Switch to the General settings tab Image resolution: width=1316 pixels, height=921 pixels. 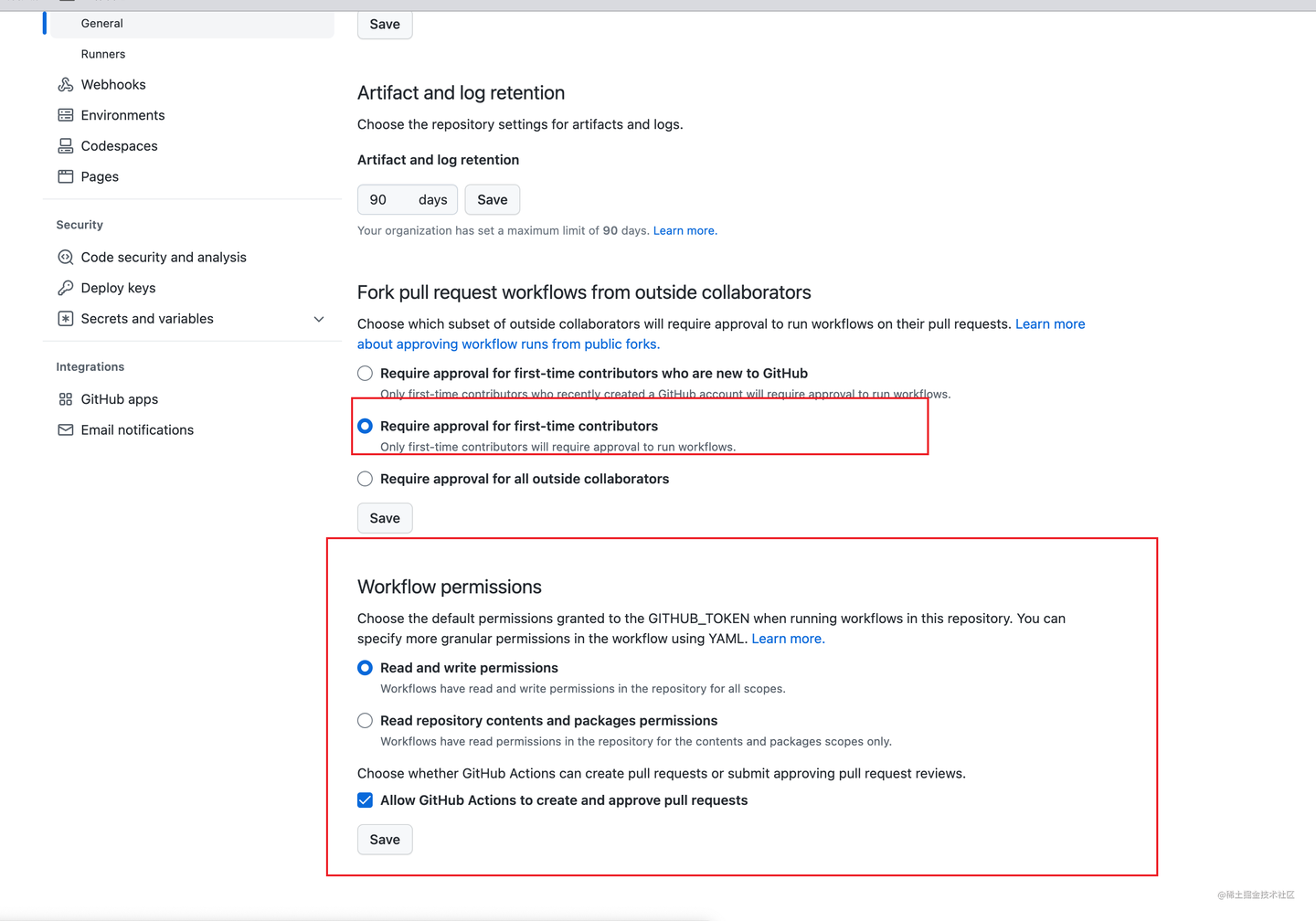click(101, 23)
